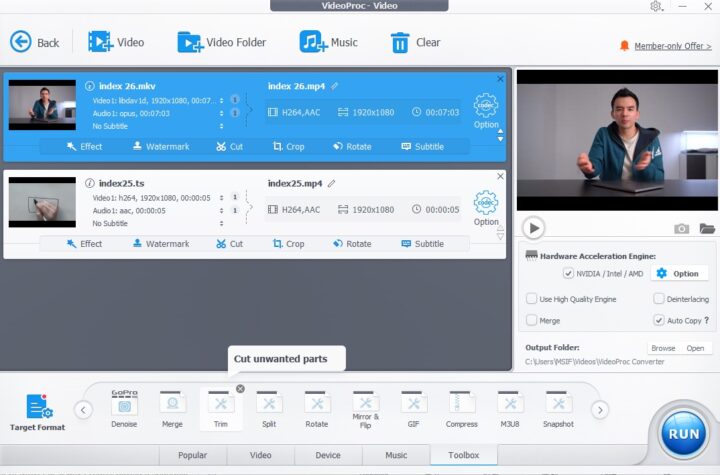This screenshot has width=720, height=475.
Task: Choose the Compress tool icon
Action: click(462, 404)
